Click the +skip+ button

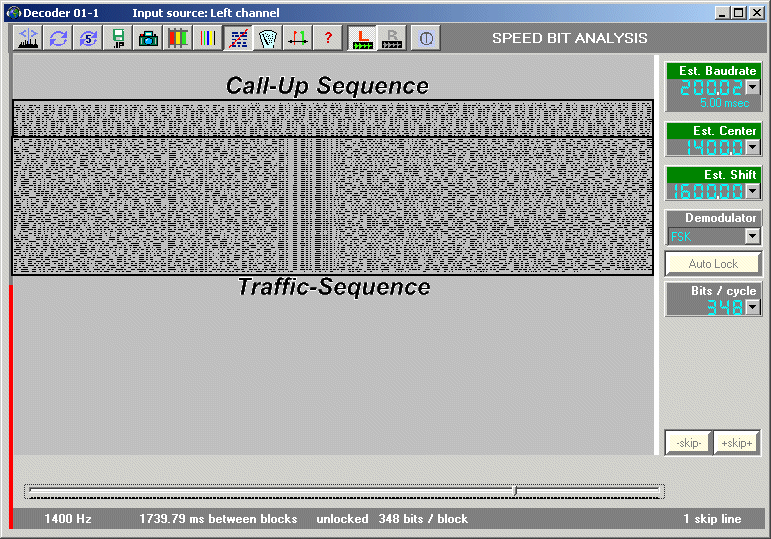coord(737,443)
